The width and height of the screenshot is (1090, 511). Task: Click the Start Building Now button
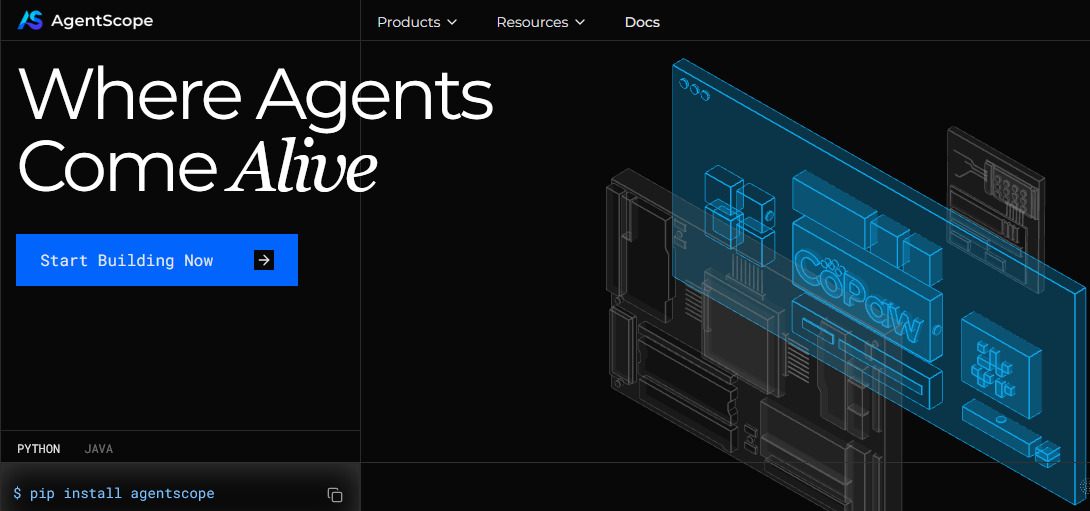tap(157, 260)
